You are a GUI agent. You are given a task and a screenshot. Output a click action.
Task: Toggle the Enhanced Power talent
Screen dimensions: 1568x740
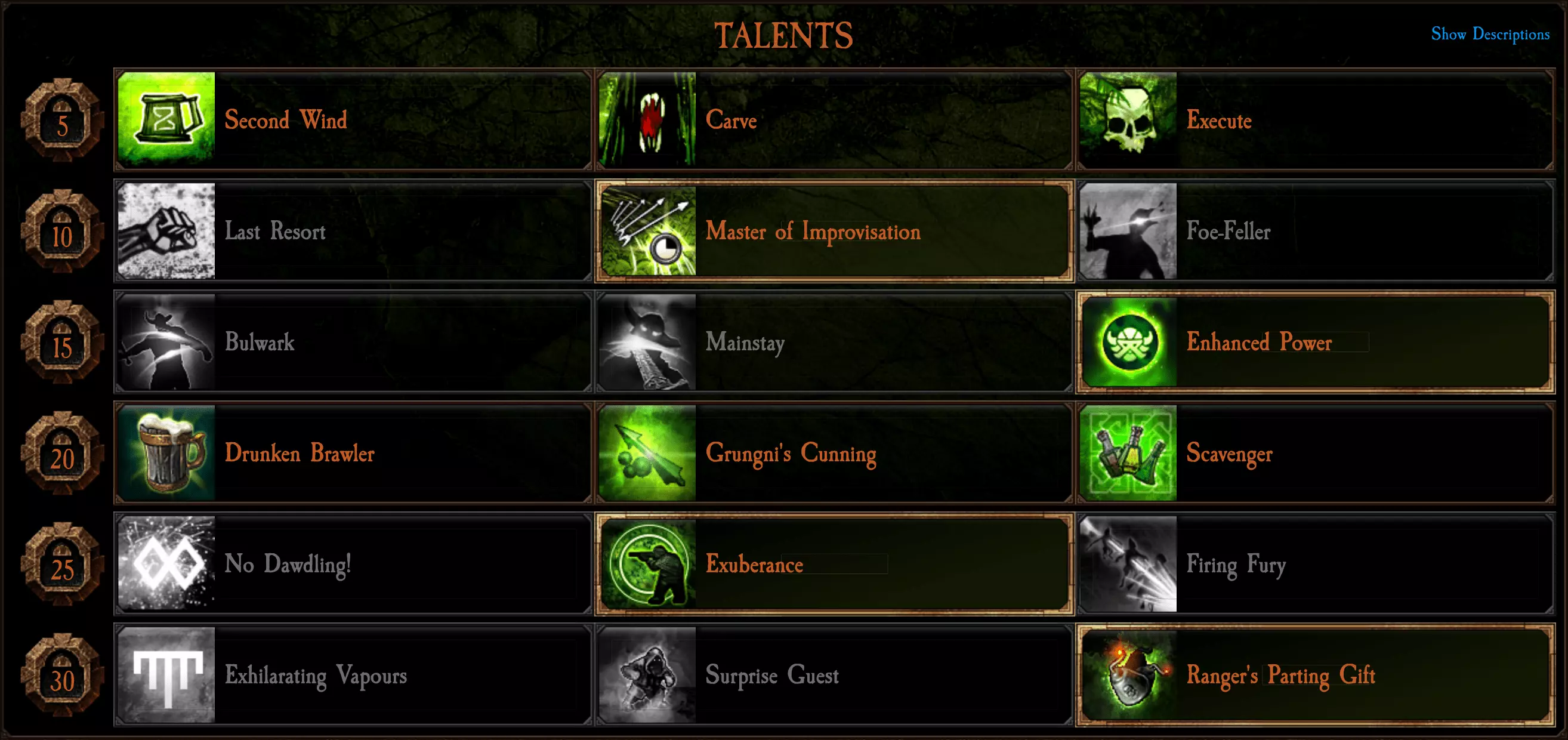point(1315,342)
